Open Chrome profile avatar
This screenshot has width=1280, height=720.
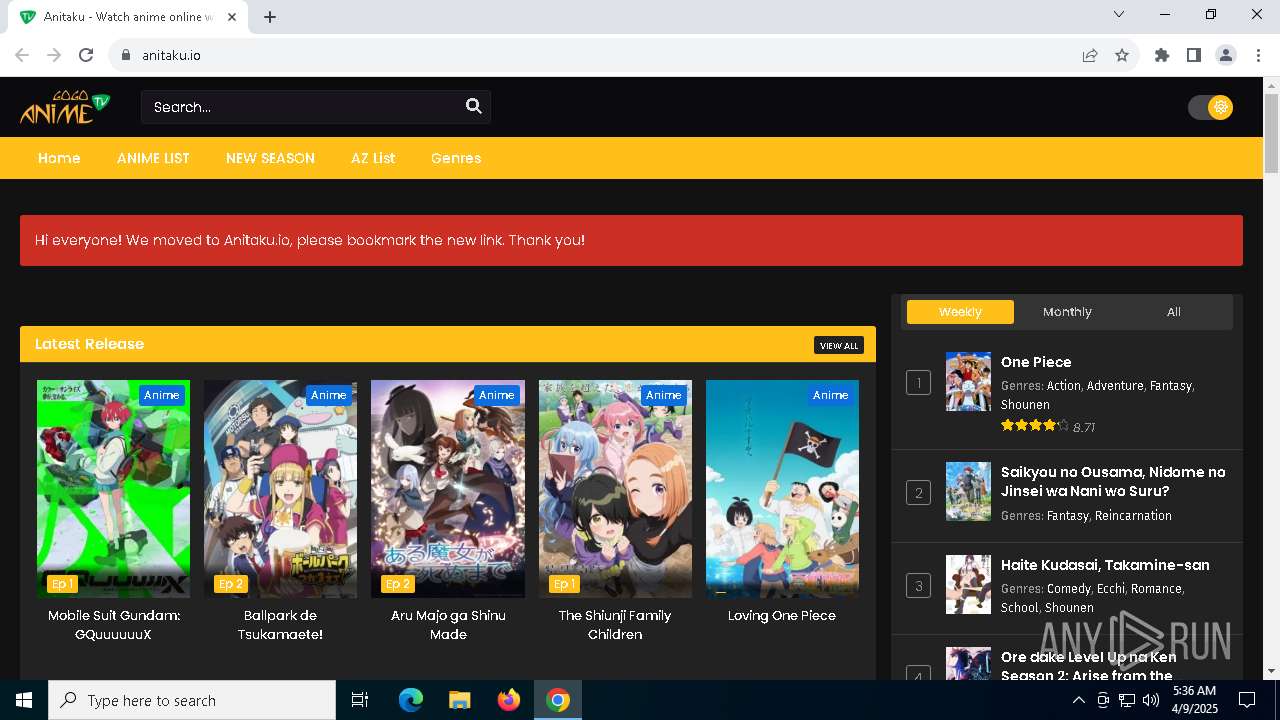[1226, 55]
